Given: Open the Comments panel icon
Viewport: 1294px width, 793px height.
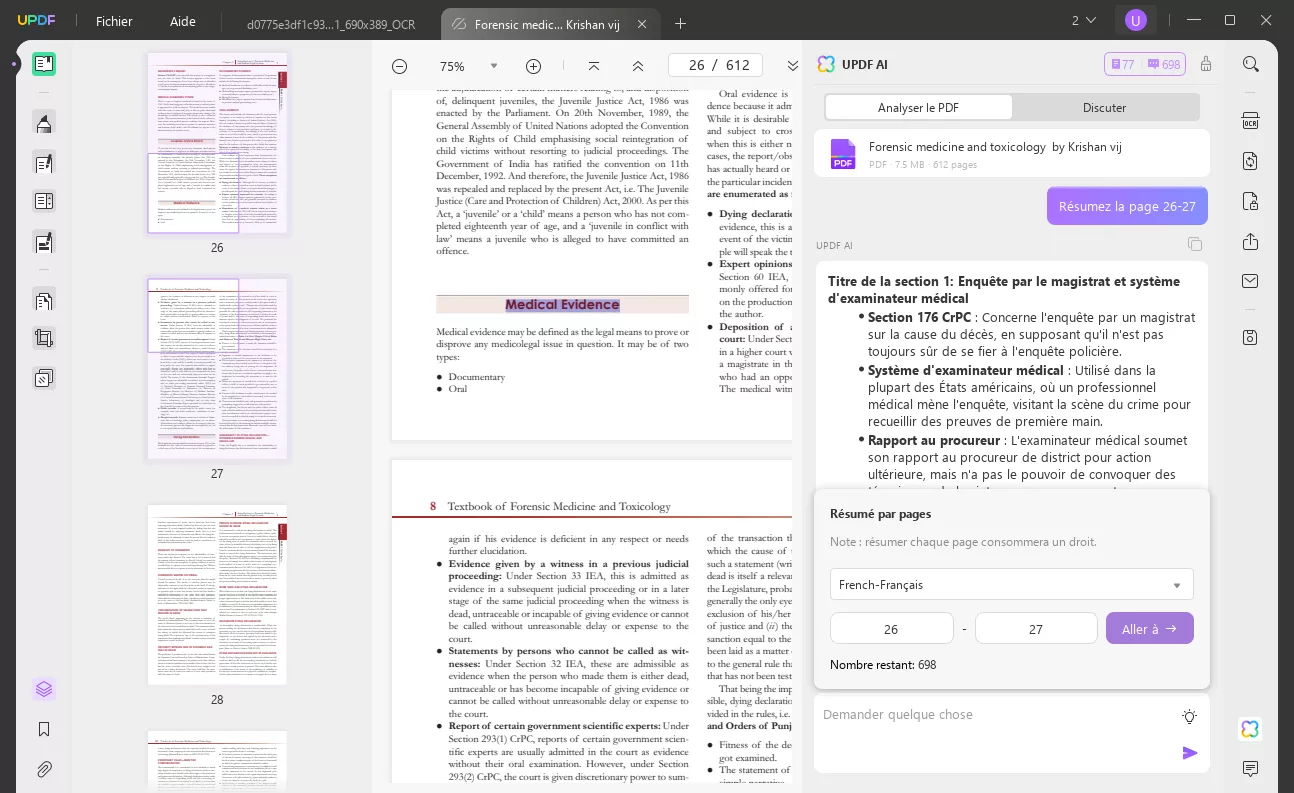Looking at the screenshot, I should point(1250,769).
